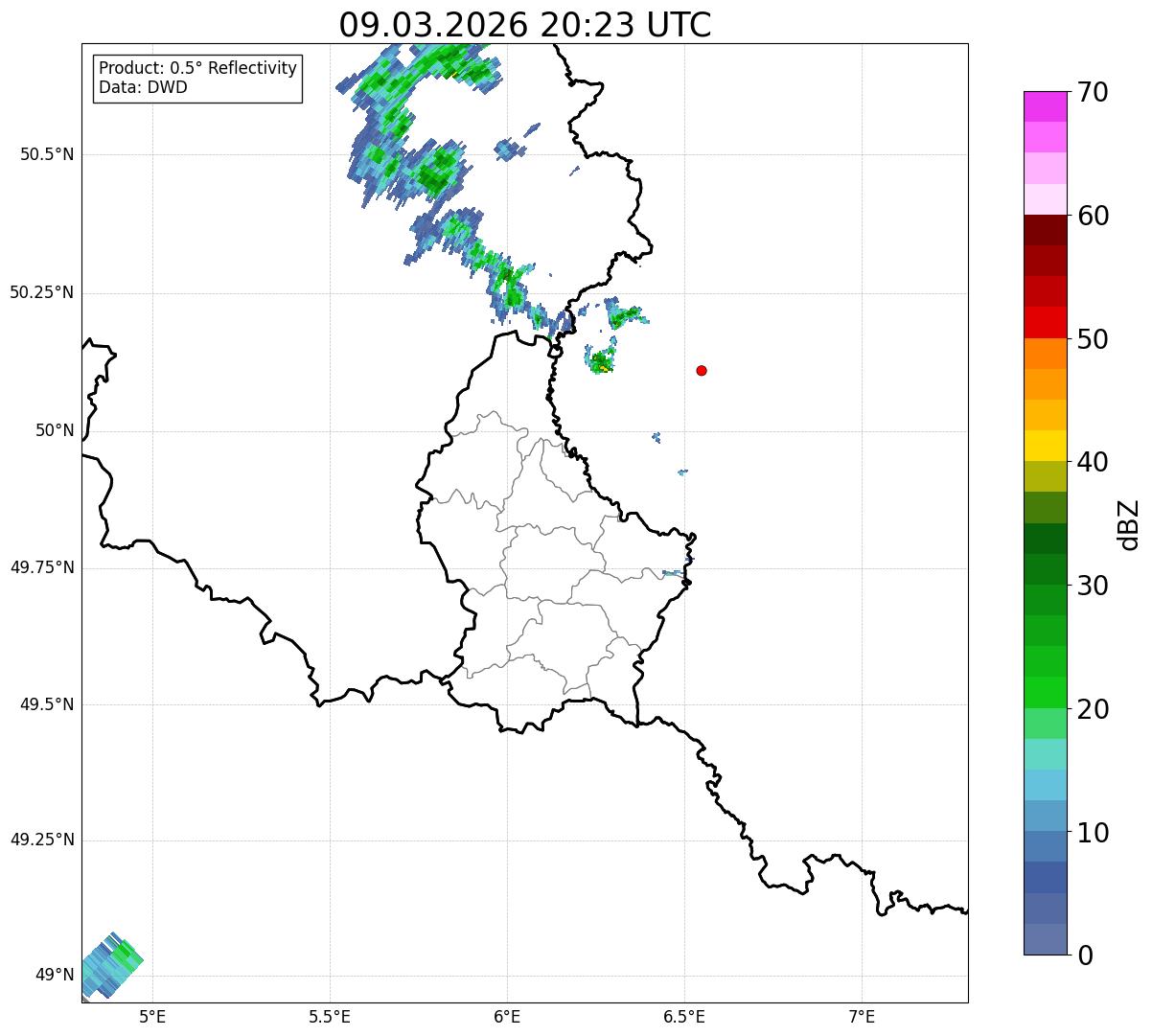Click the yellow colorbar swatch
The width and height of the screenshot is (1152, 1036).
pos(1045,446)
